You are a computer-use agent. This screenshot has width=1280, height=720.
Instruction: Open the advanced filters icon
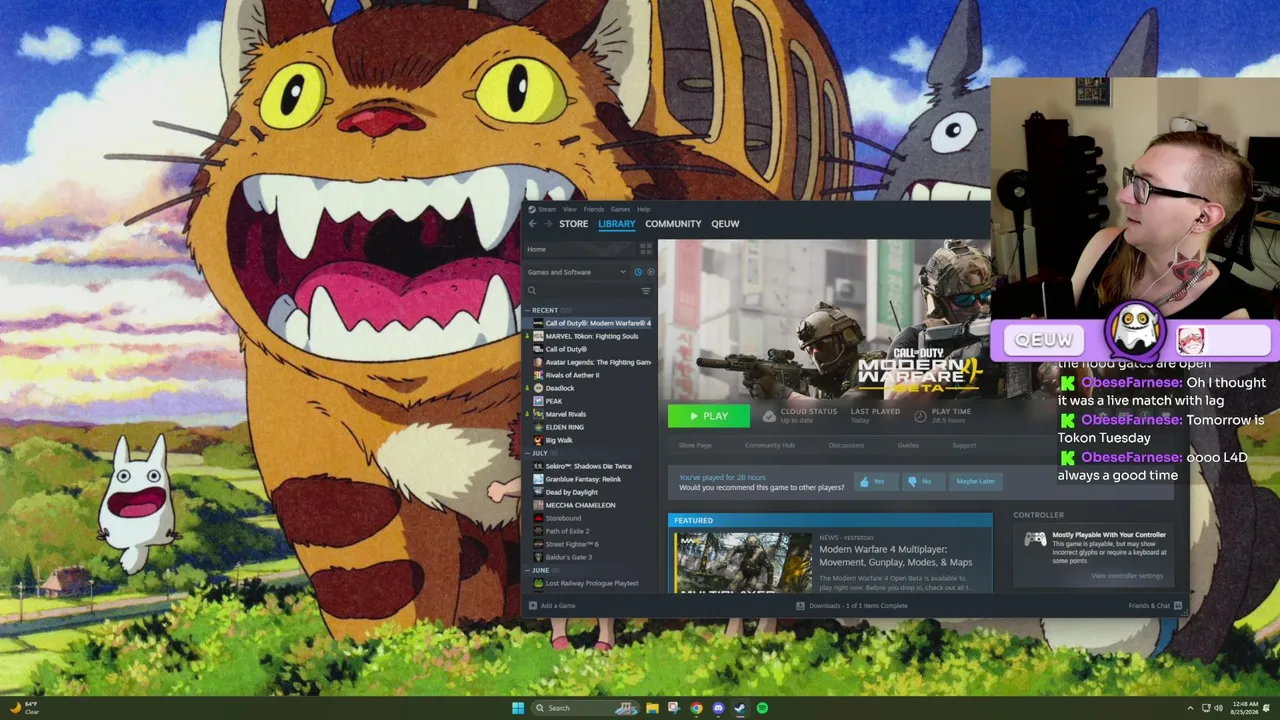pyautogui.click(x=645, y=291)
